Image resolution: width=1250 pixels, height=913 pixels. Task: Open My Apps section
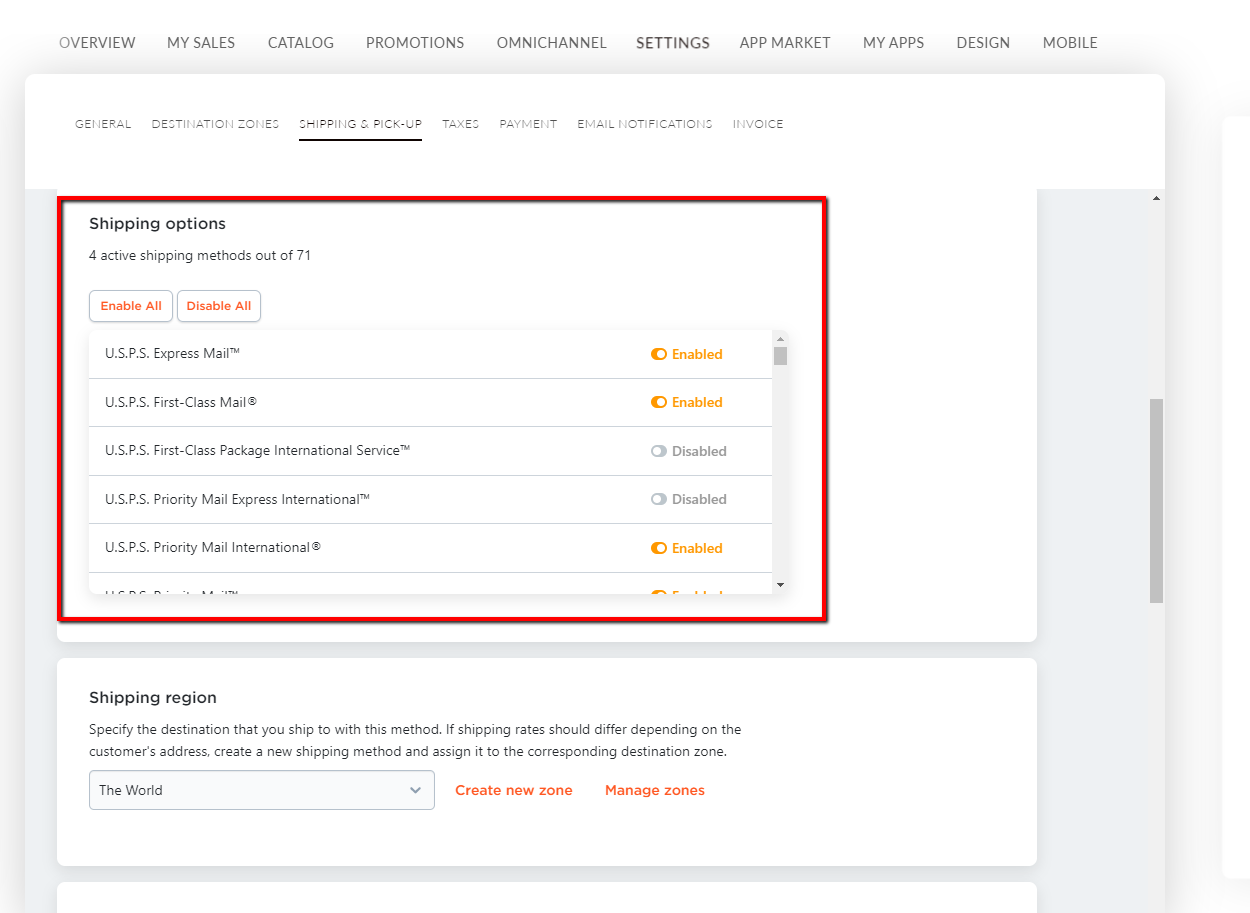coord(894,43)
